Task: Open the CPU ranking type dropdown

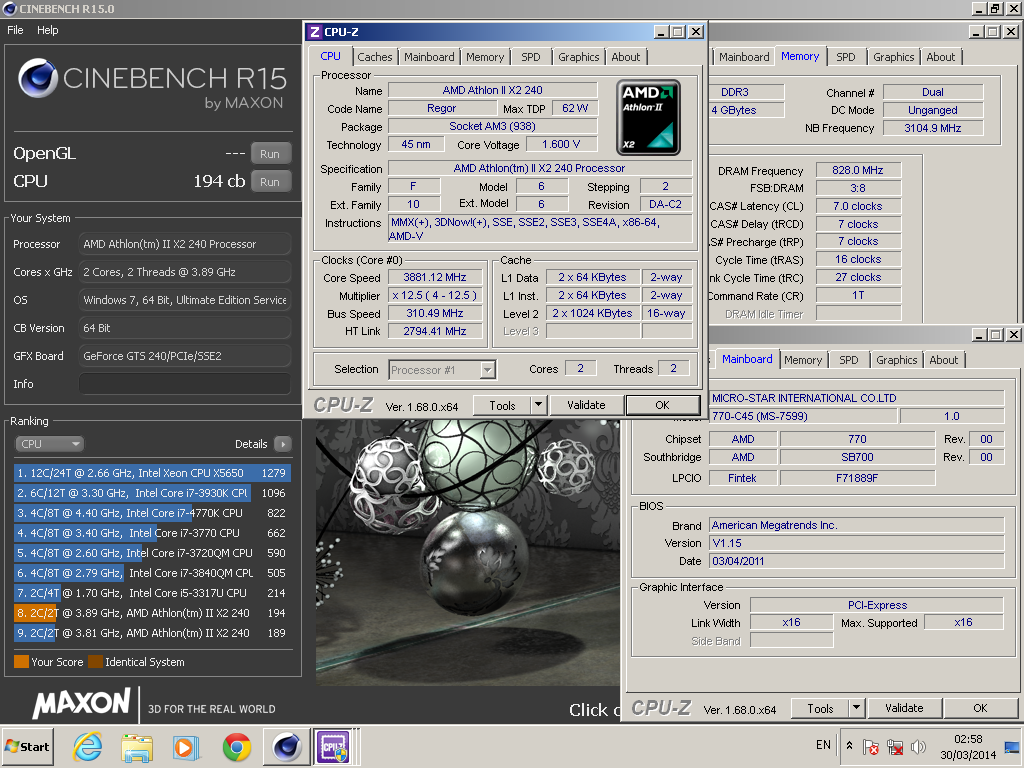Action: coord(49,444)
